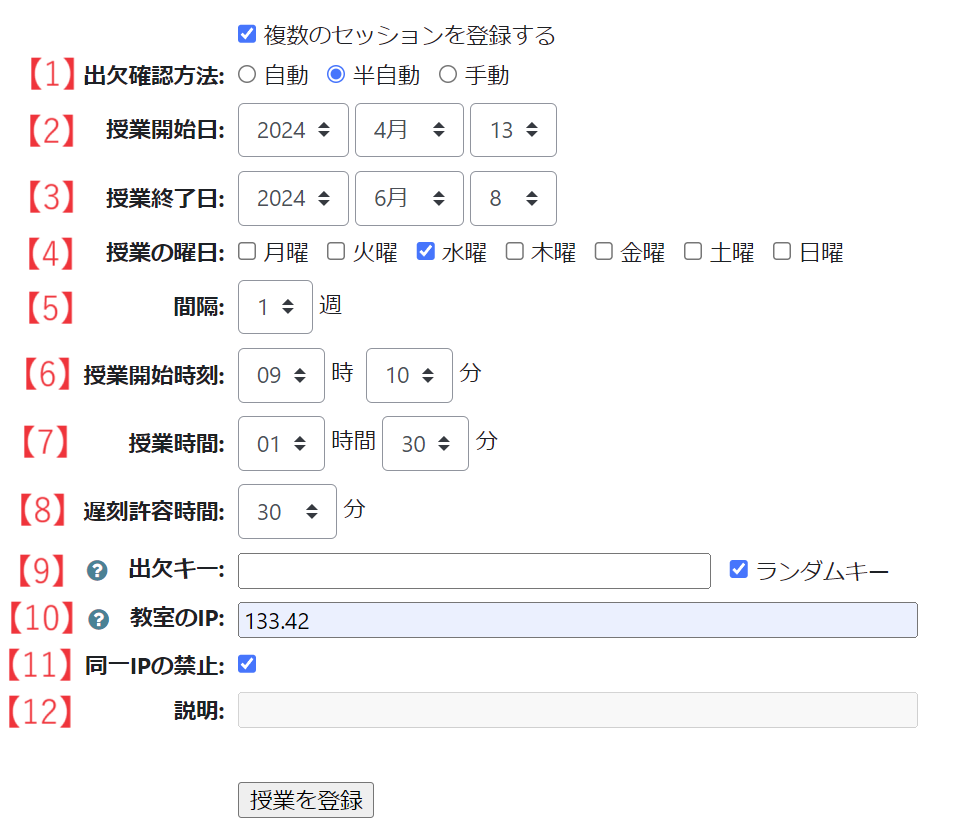Open start date year dropdown 2024
The height and width of the screenshot is (832, 956).
click(x=293, y=130)
